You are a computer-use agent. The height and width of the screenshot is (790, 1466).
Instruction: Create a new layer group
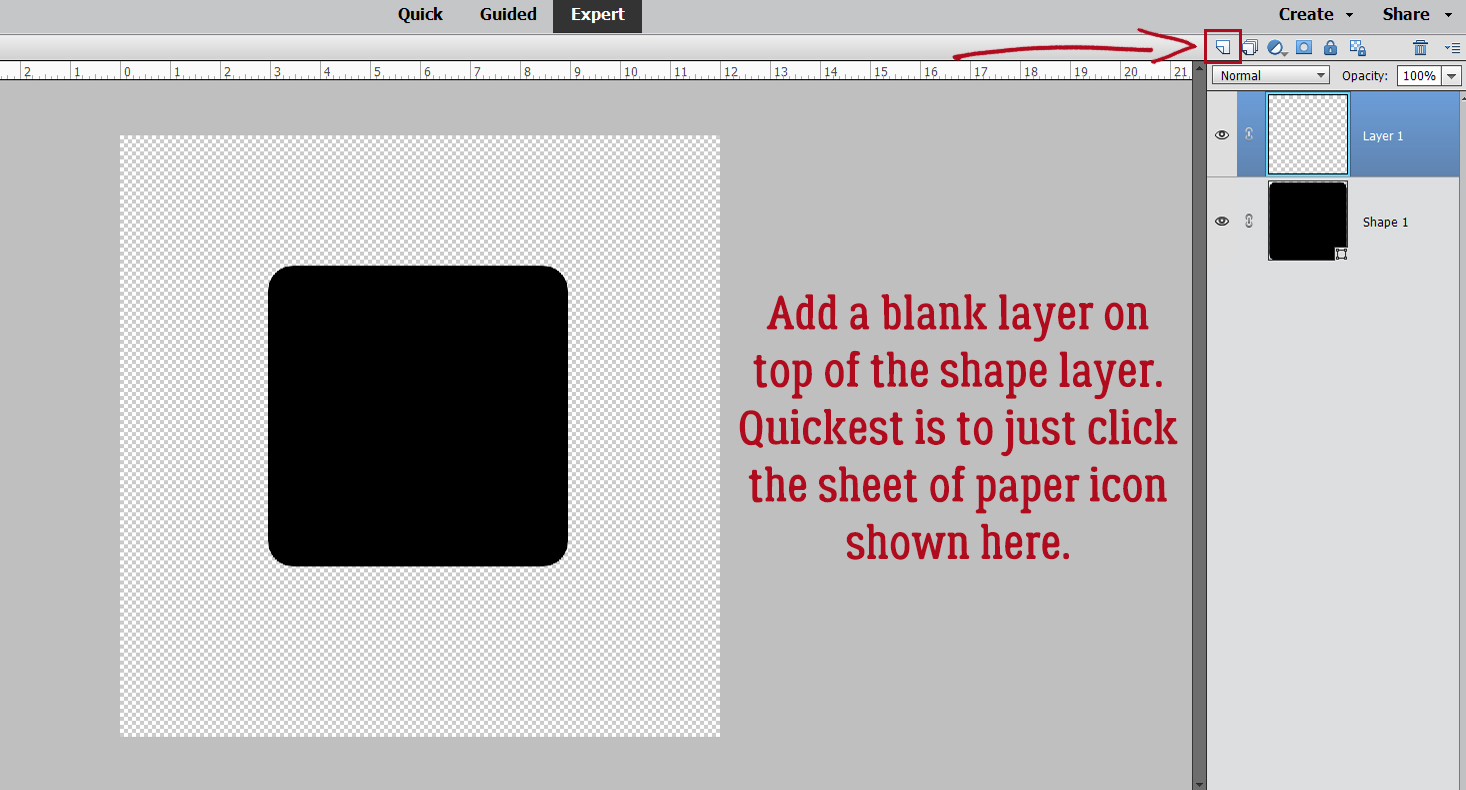tap(1250, 47)
